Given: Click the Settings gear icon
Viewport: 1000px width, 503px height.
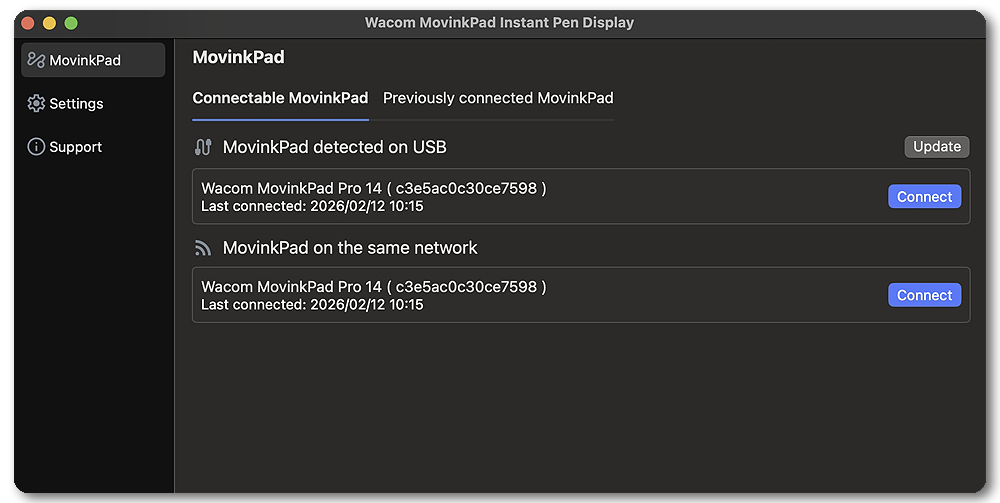Looking at the screenshot, I should click(36, 103).
